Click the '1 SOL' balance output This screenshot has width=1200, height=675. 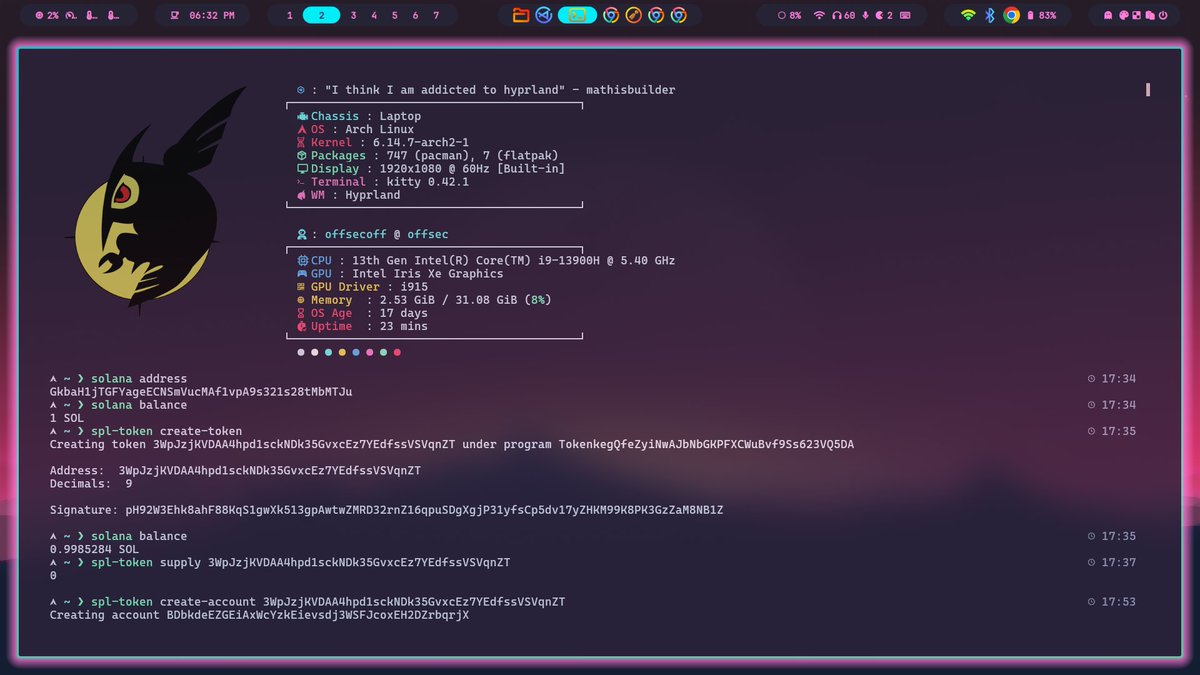pos(67,418)
